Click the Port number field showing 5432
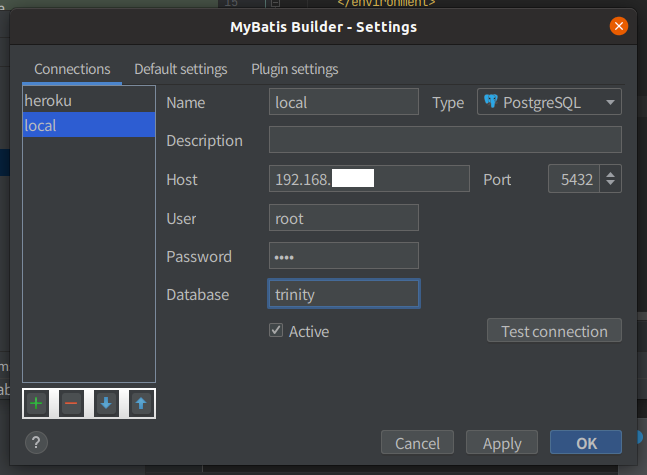This screenshot has height=475, width=647. pyautogui.click(x=574, y=179)
